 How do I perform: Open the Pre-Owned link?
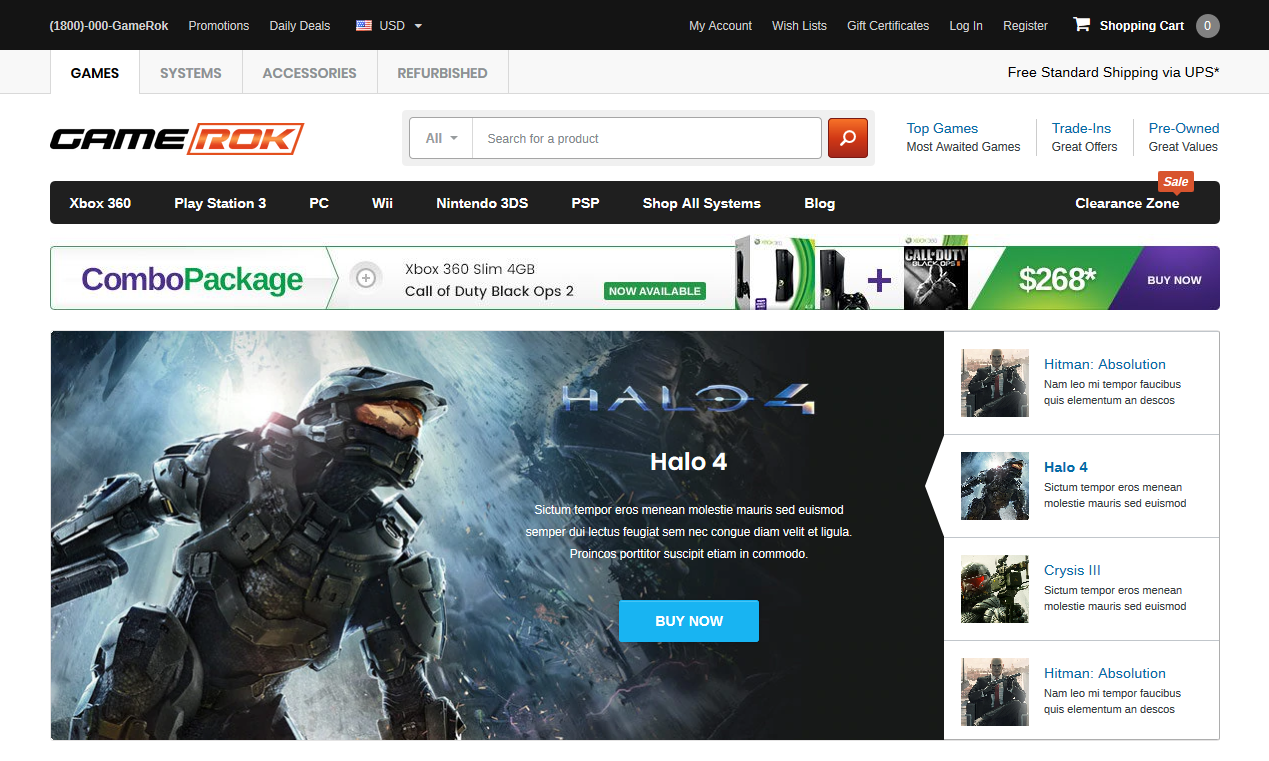(x=1184, y=128)
